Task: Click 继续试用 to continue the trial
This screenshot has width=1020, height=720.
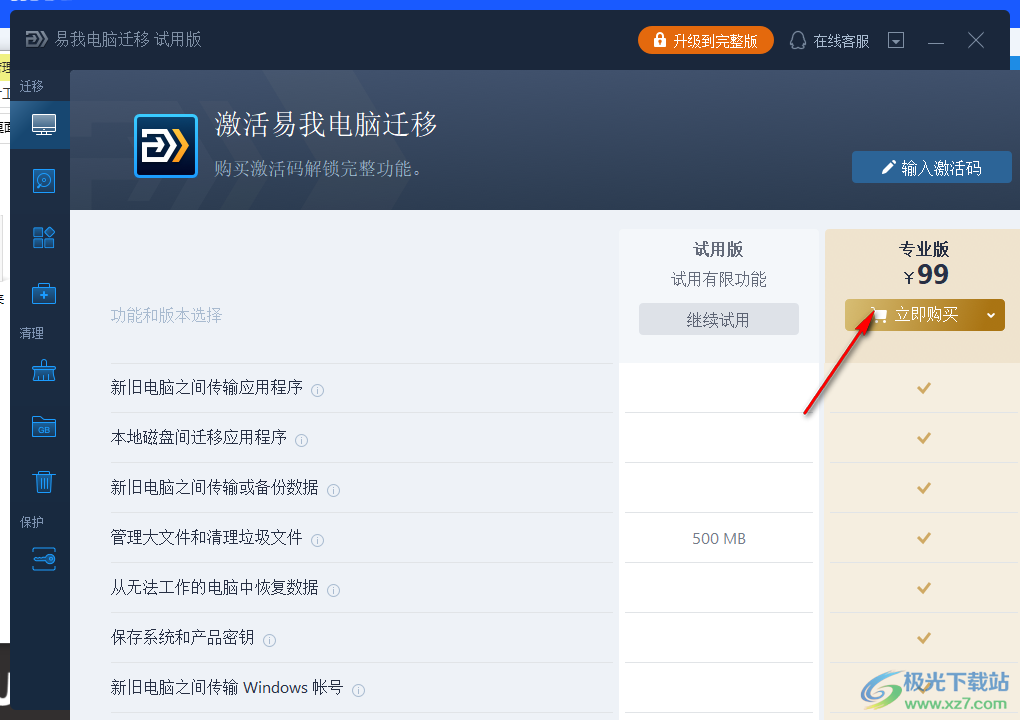Action: [x=718, y=320]
